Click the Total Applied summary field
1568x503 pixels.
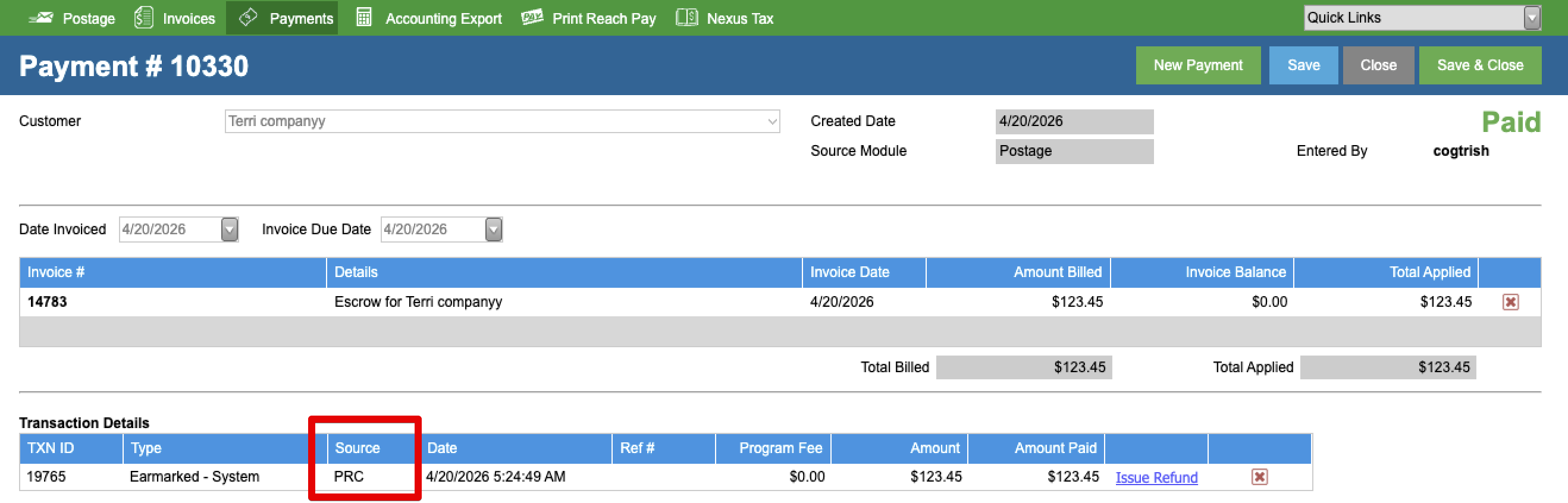coord(1387,367)
